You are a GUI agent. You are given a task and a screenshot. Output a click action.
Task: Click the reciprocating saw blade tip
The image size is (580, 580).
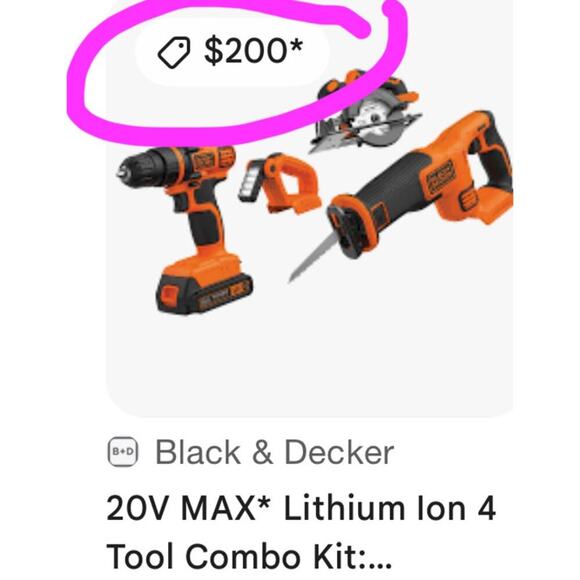point(294,276)
